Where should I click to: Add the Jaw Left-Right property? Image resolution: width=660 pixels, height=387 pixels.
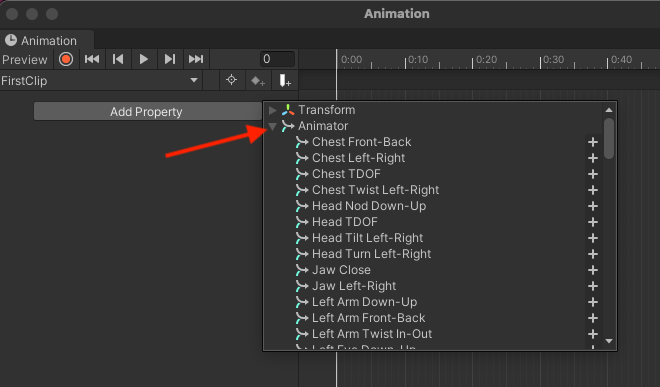[593, 286]
